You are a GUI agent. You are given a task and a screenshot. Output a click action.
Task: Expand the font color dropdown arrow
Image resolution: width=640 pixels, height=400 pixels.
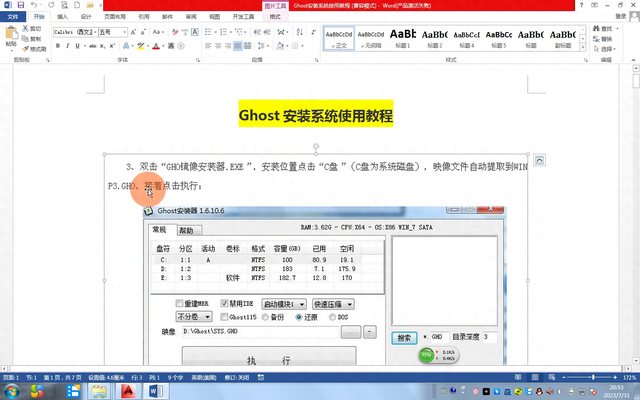[x=162, y=46]
